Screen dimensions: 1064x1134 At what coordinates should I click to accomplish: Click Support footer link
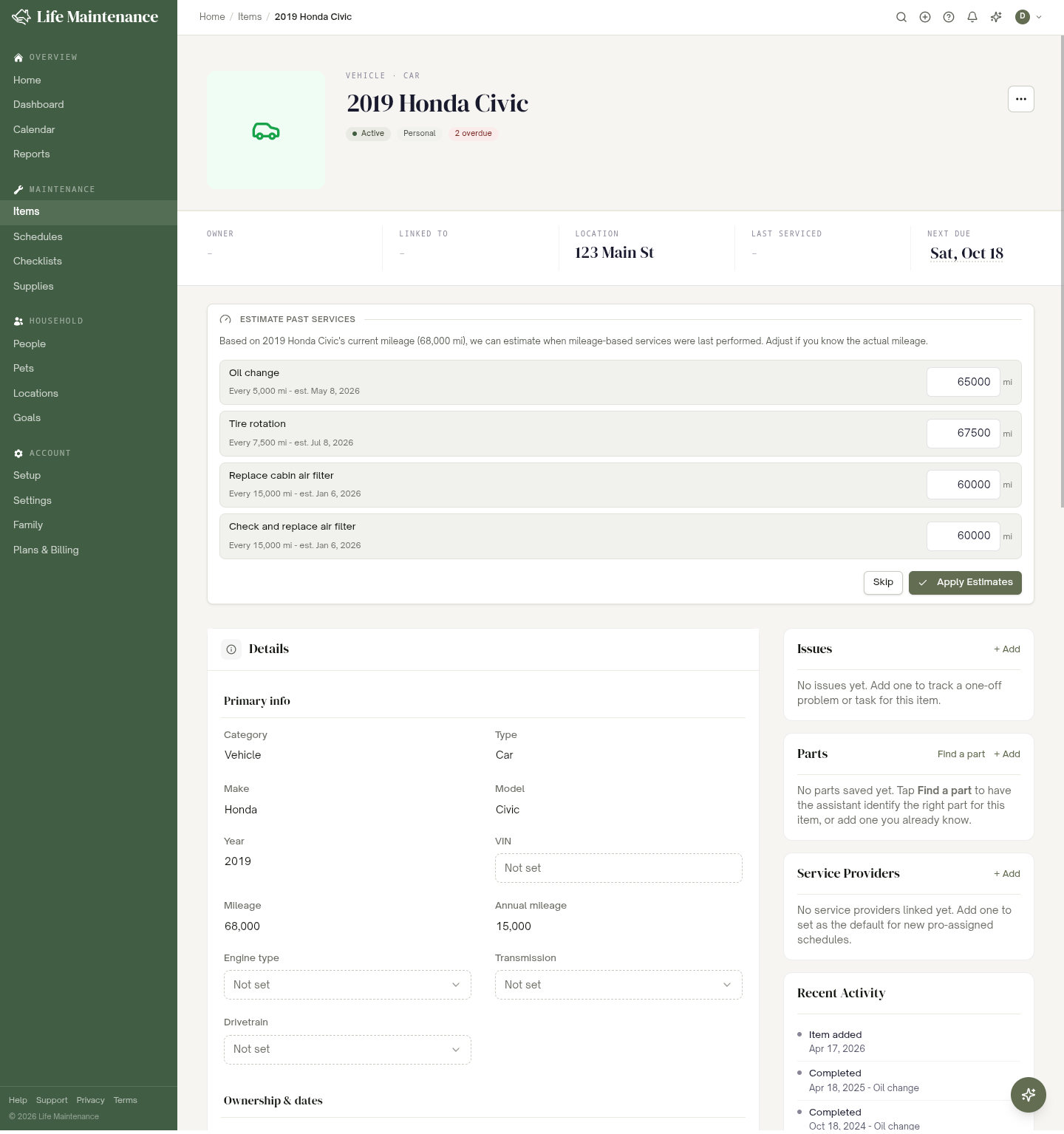[x=52, y=1101]
